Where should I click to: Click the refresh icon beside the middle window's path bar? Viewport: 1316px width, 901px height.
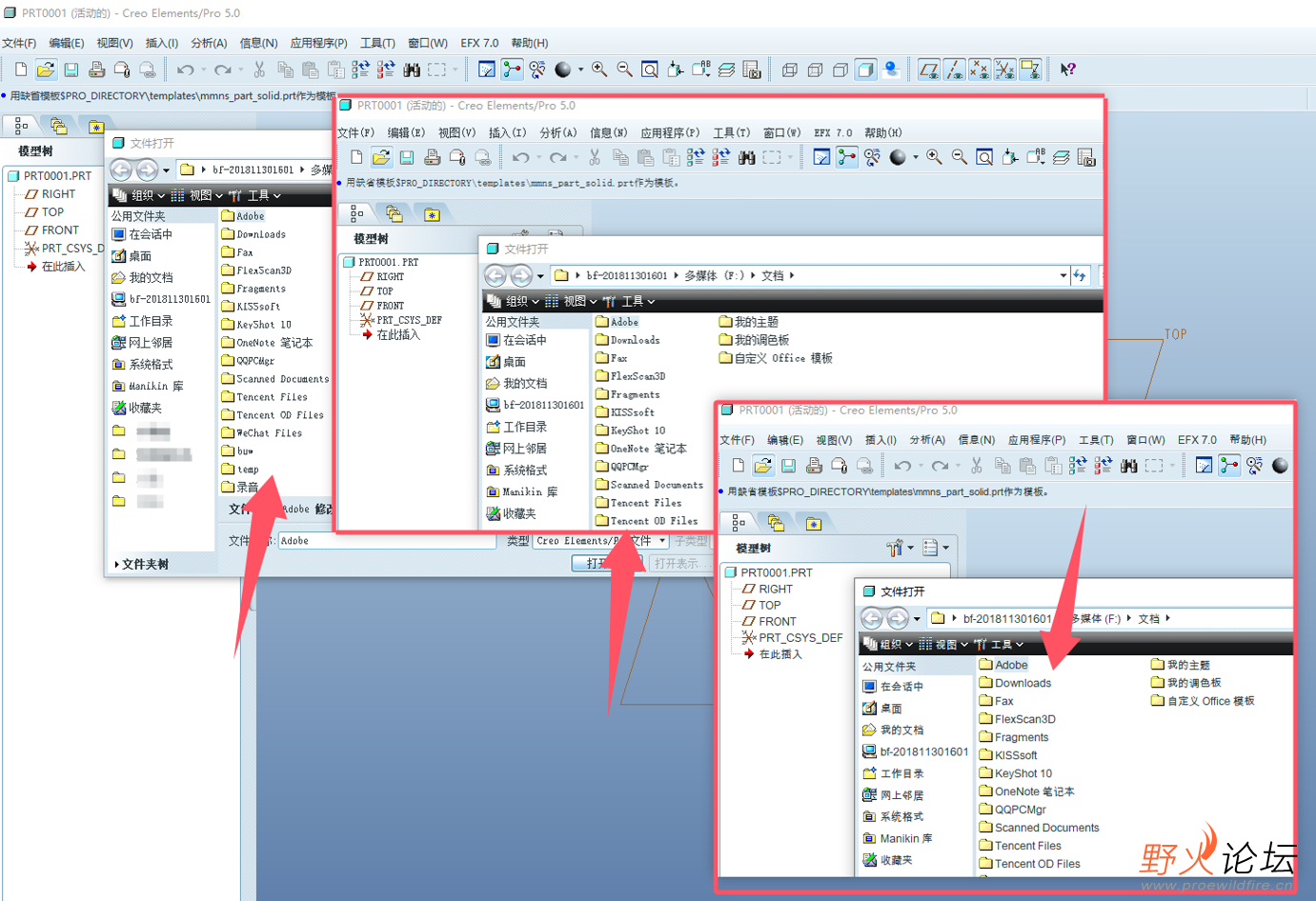point(1080,275)
